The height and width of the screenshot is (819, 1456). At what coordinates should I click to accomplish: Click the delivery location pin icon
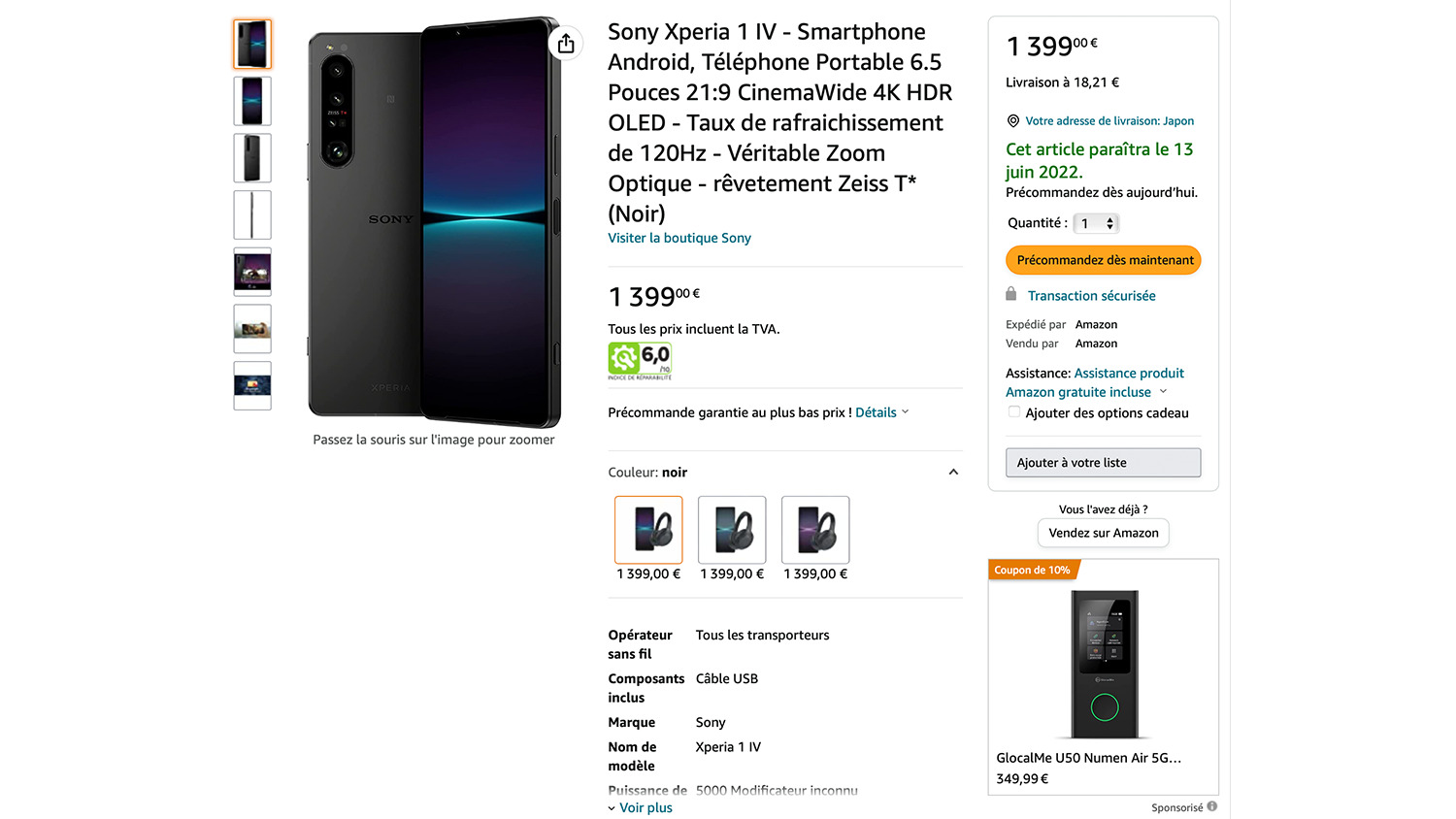1013,121
